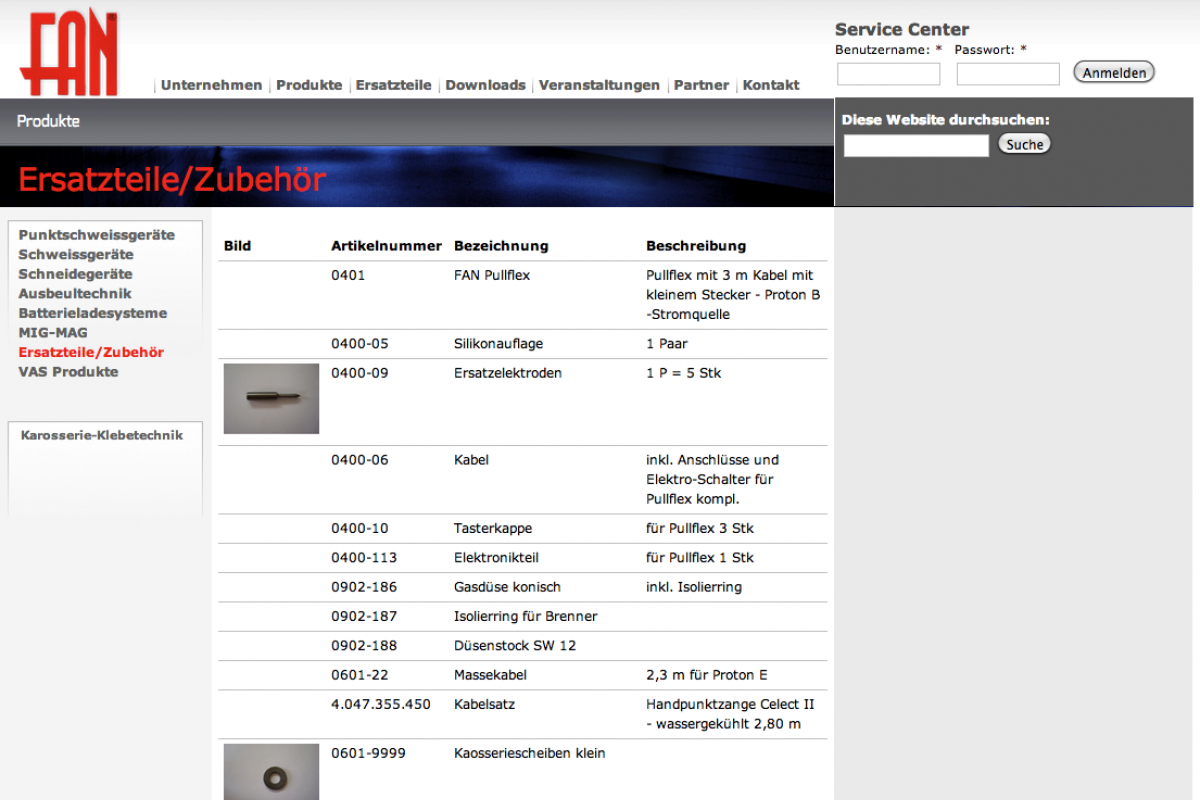Focus the Benutzername input field
Viewport: 1200px width, 800px height.
pos(888,74)
